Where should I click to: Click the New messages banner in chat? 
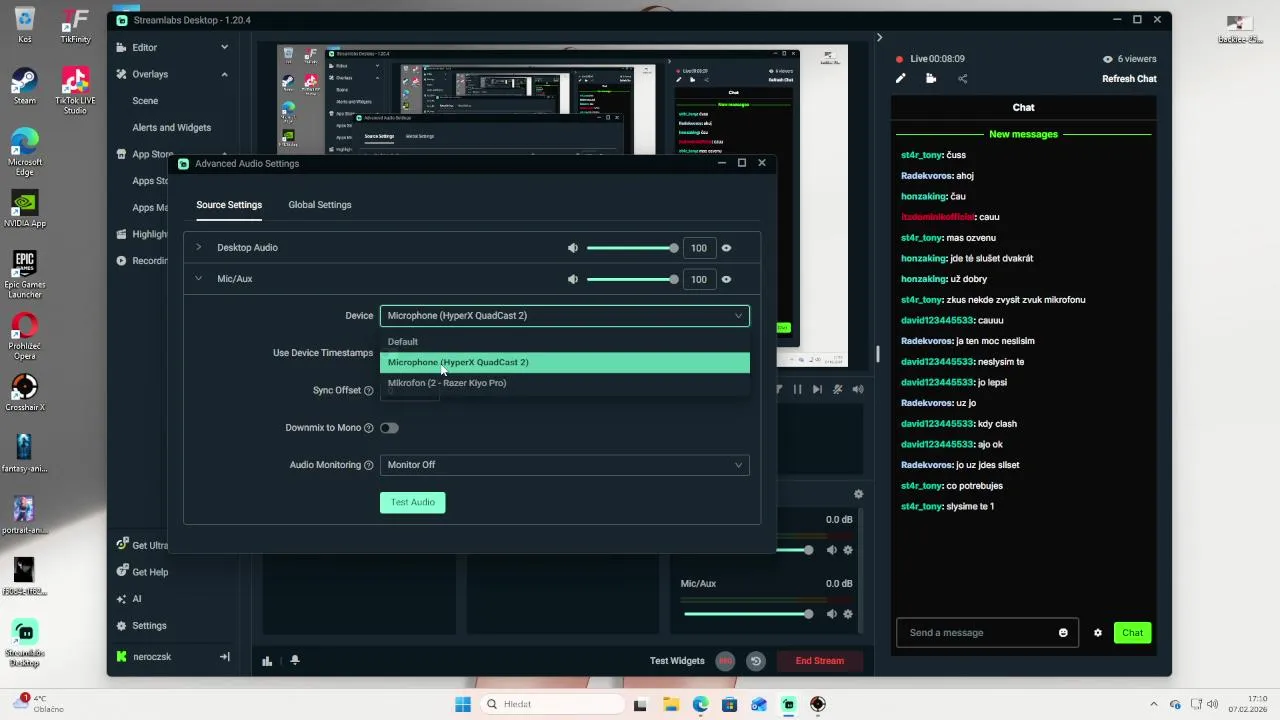[1023, 134]
